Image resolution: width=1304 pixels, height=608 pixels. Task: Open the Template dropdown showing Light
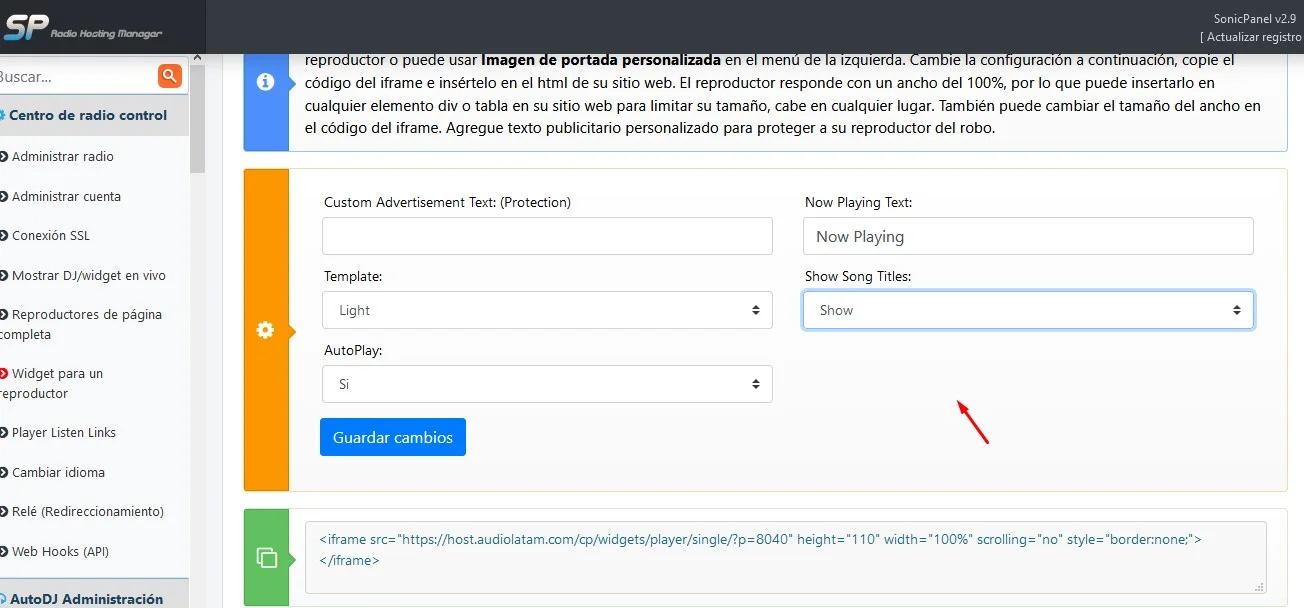click(x=547, y=310)
